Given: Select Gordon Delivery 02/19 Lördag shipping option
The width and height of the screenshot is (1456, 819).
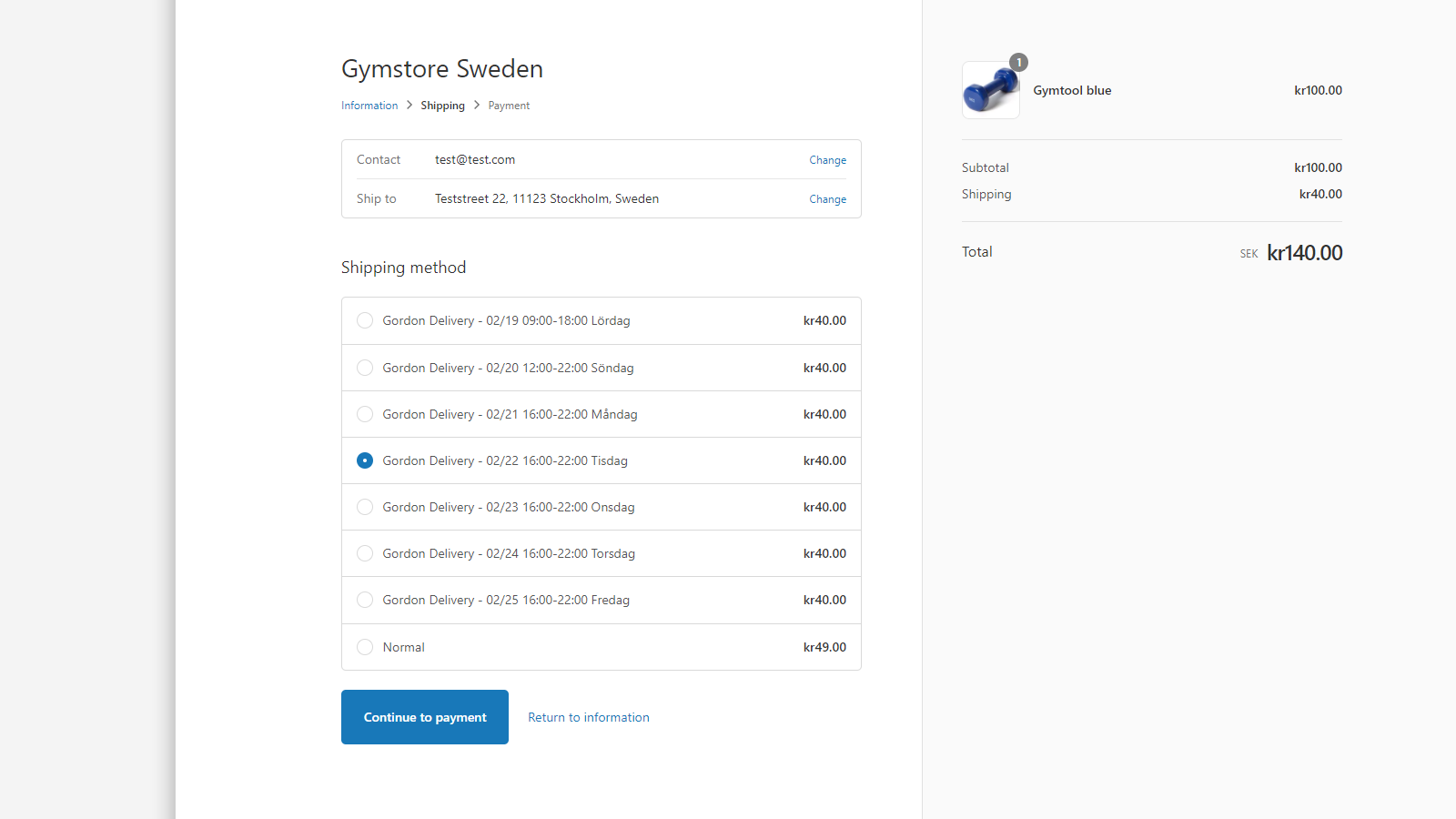Looking at the screenshot, I should pos(365,320).
